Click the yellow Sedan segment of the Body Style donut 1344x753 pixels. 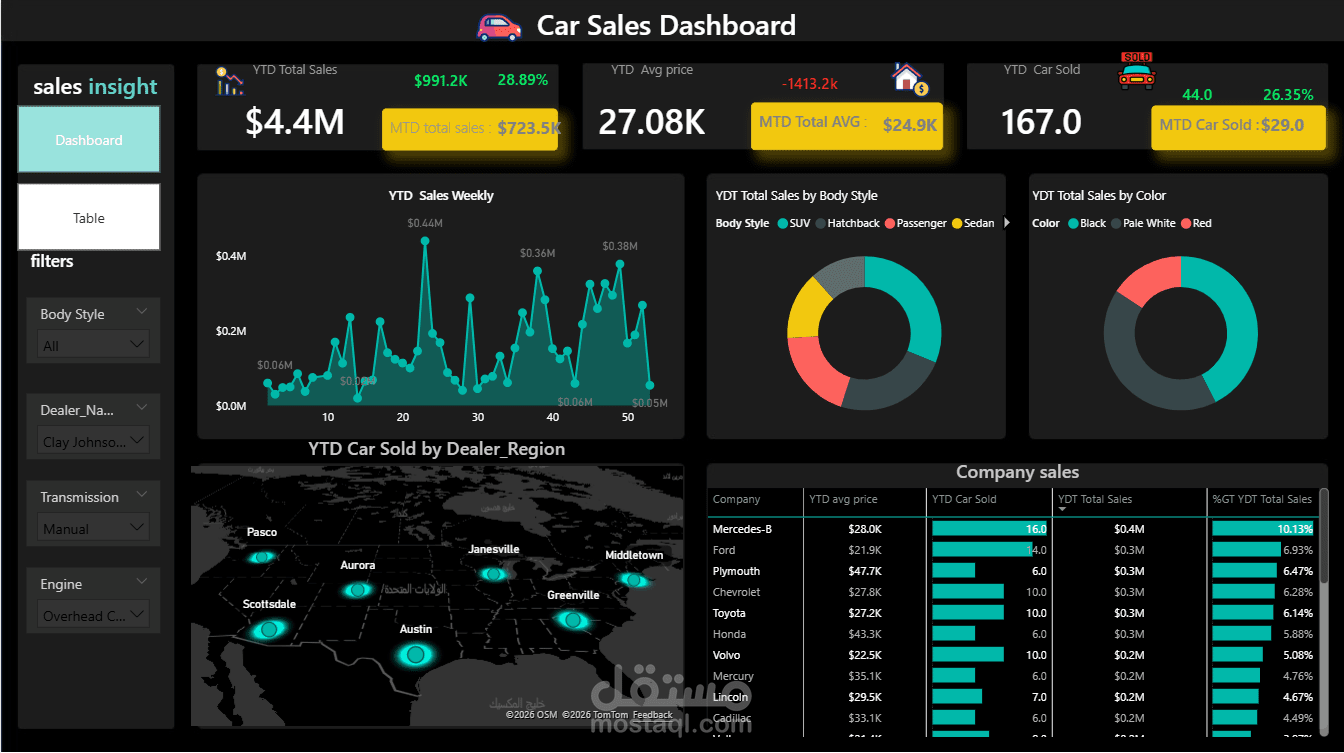tap(806, 308)
